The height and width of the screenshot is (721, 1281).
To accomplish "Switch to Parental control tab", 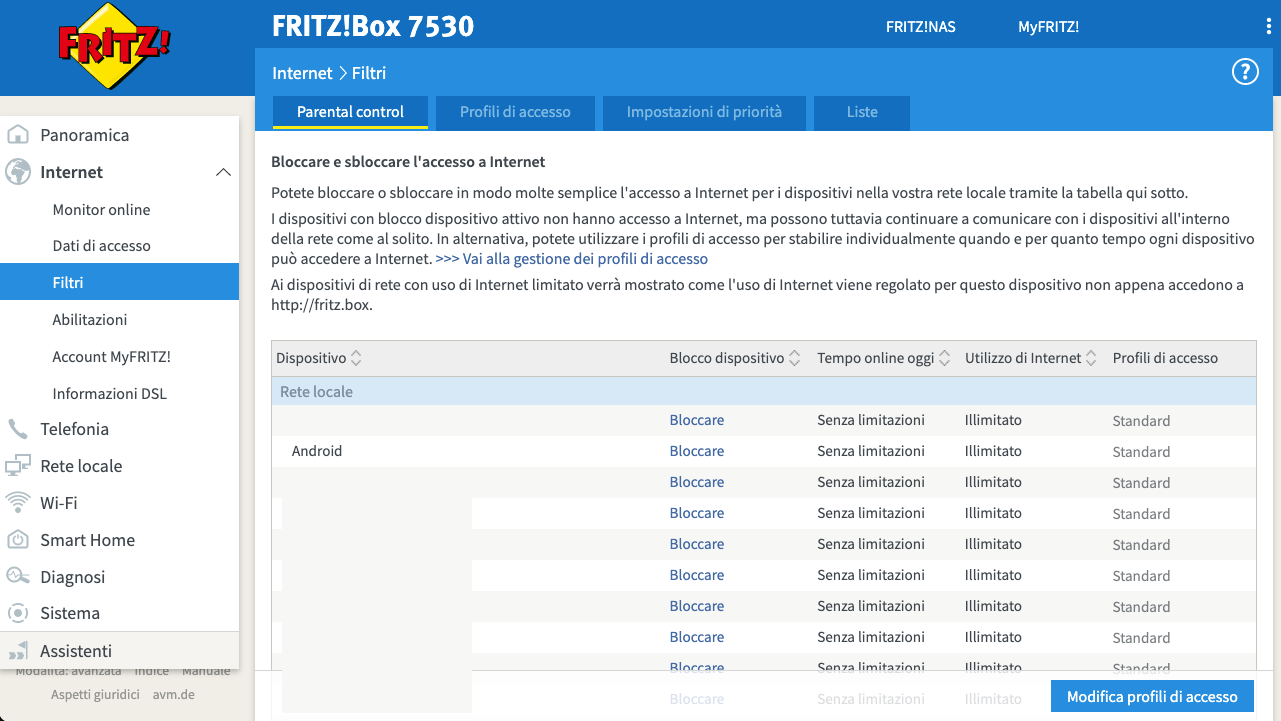I will tap(350, 112).
